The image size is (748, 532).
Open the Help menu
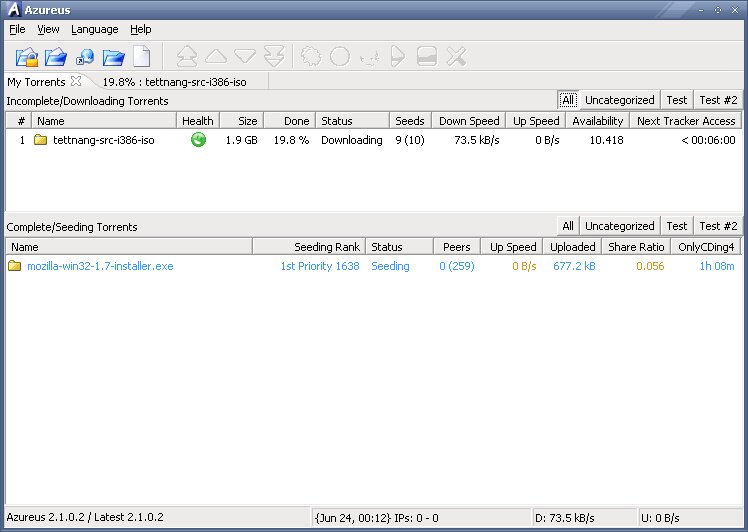click(x=141, y=30)
